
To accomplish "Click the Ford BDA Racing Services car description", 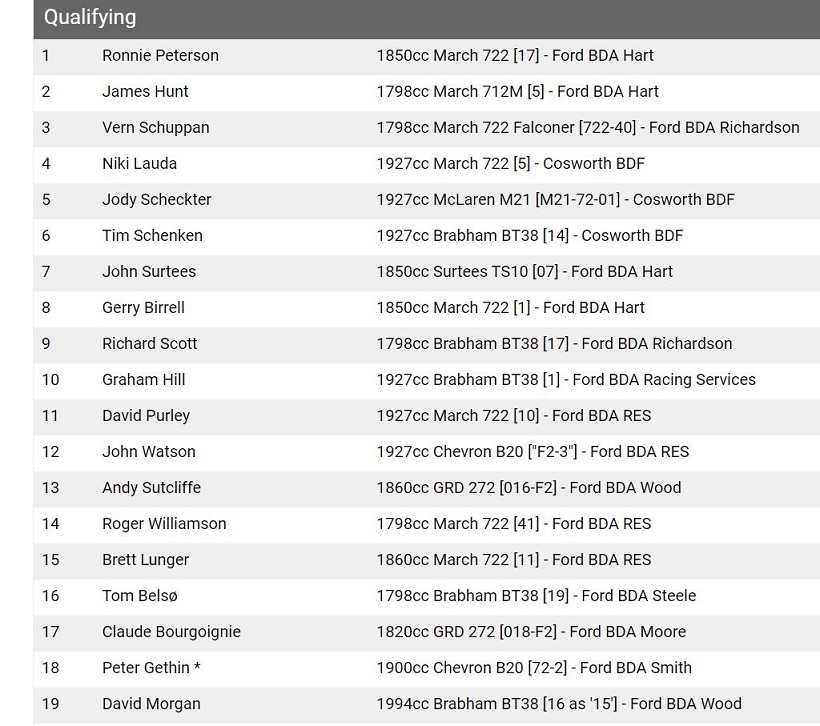I will tap(566, 380).
